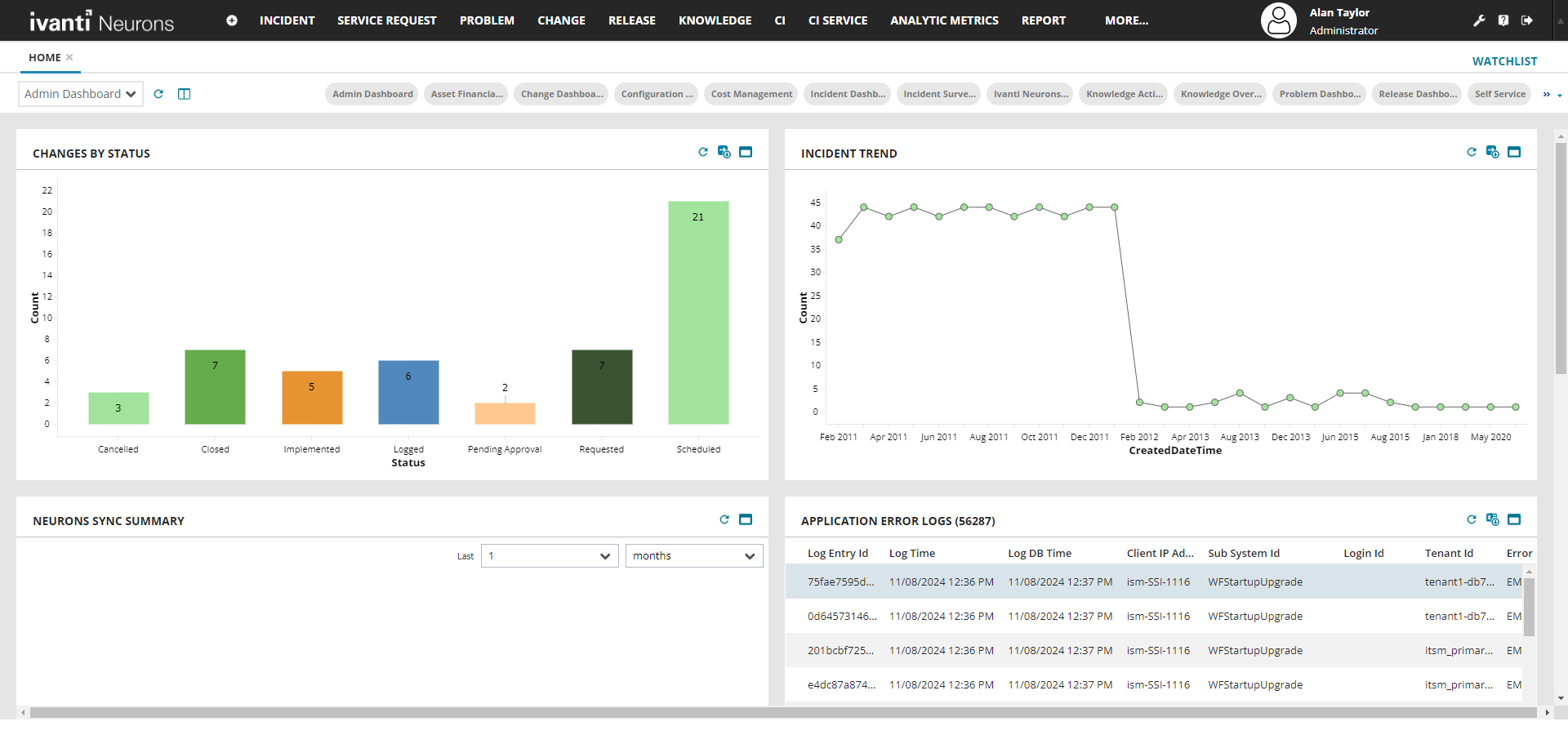Toggle the dashboard column layout icon

(x=185, y=94)
